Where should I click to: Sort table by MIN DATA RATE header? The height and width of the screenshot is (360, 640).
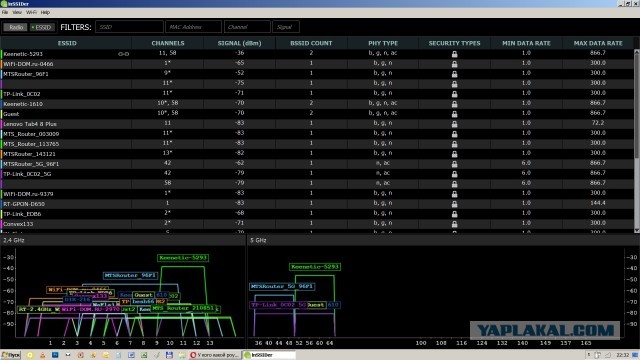pos(526,43)
